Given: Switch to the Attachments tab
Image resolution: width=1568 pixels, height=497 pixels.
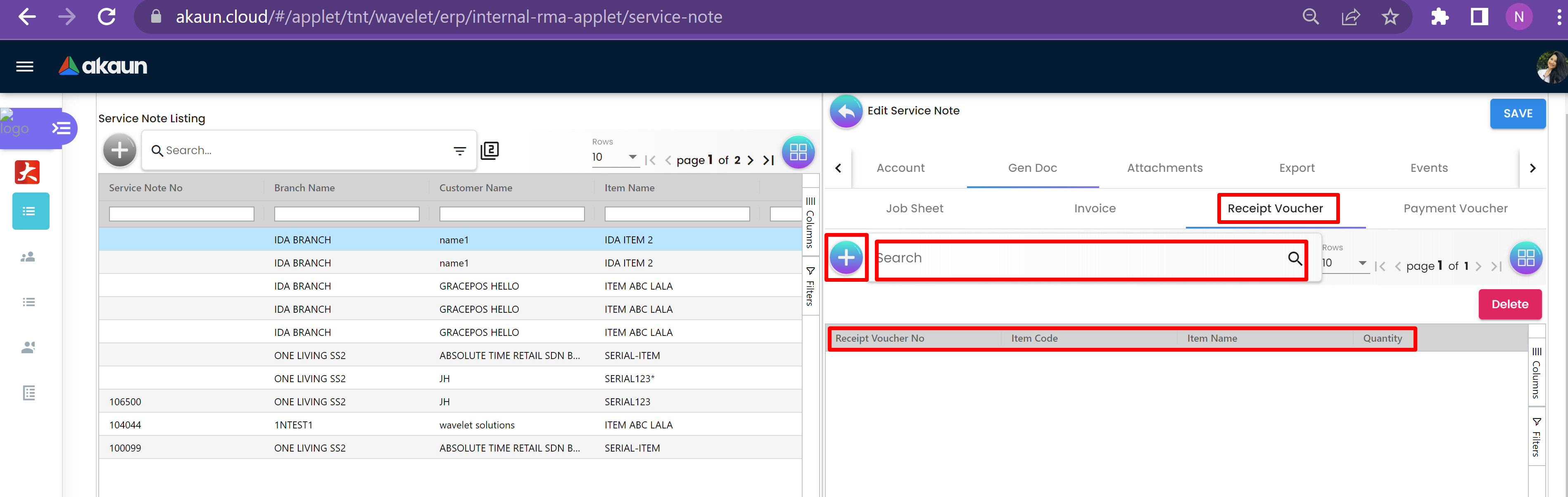Looking at the screenshot, I should (x=1164, y=168).
